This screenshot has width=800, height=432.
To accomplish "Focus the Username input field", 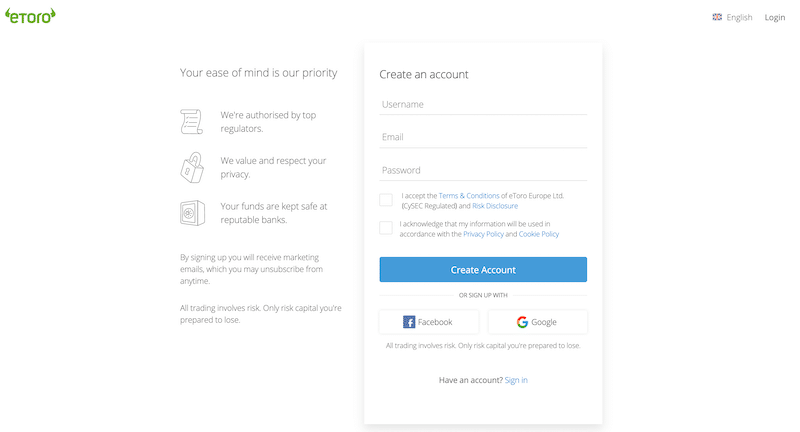I will 483,104.
